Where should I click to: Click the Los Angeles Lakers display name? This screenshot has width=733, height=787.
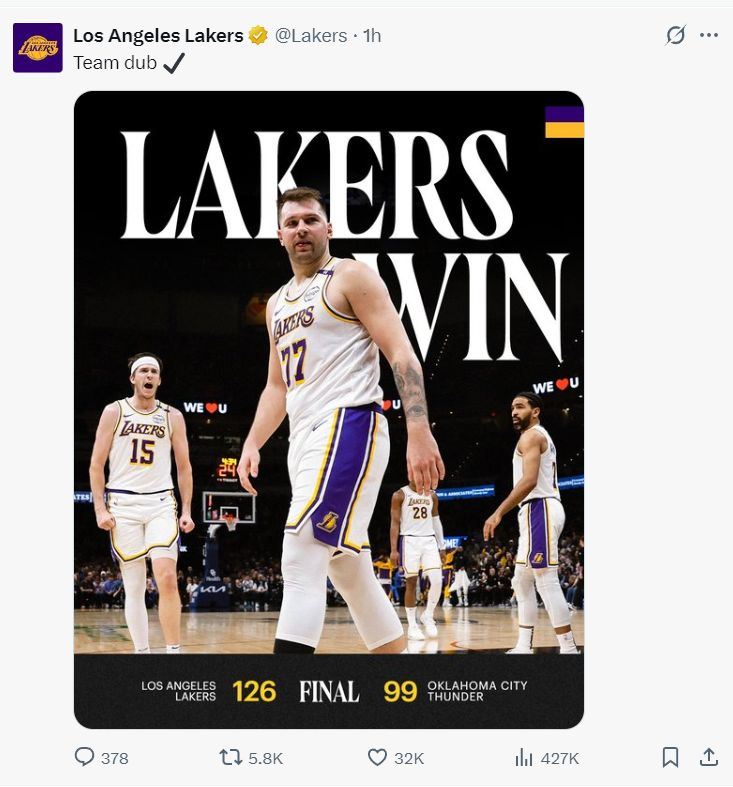158,36
